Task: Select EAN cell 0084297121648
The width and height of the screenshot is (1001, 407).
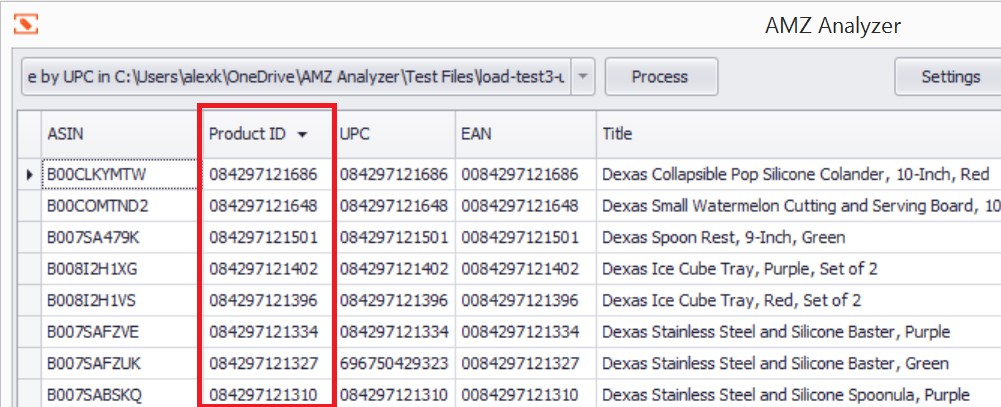Action: point(526,206)
